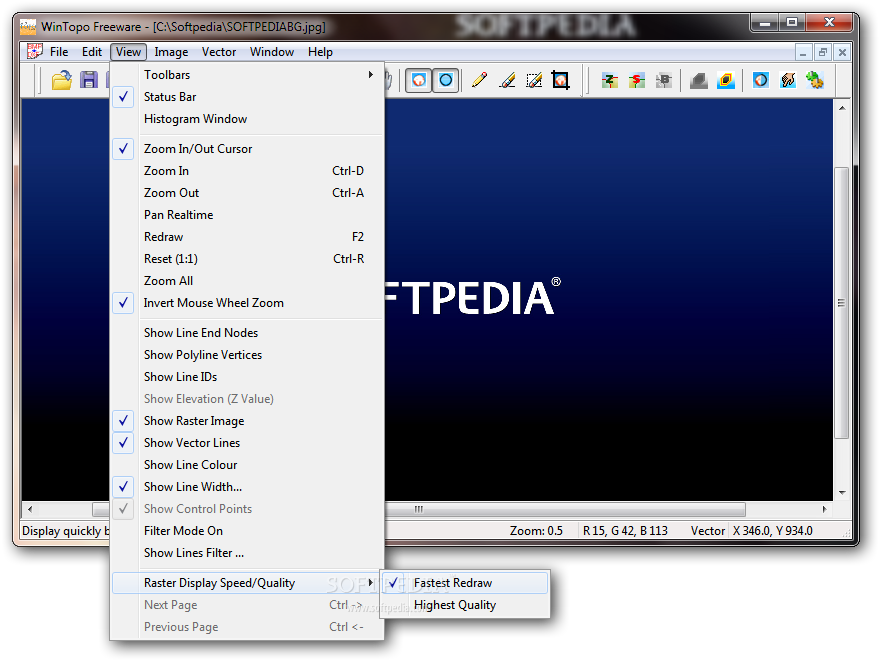Image resolution: width=880 pixels, height=661 pixels.
Task: Open the Help menu
Action: pyautogui.click(x=320, y=52)
